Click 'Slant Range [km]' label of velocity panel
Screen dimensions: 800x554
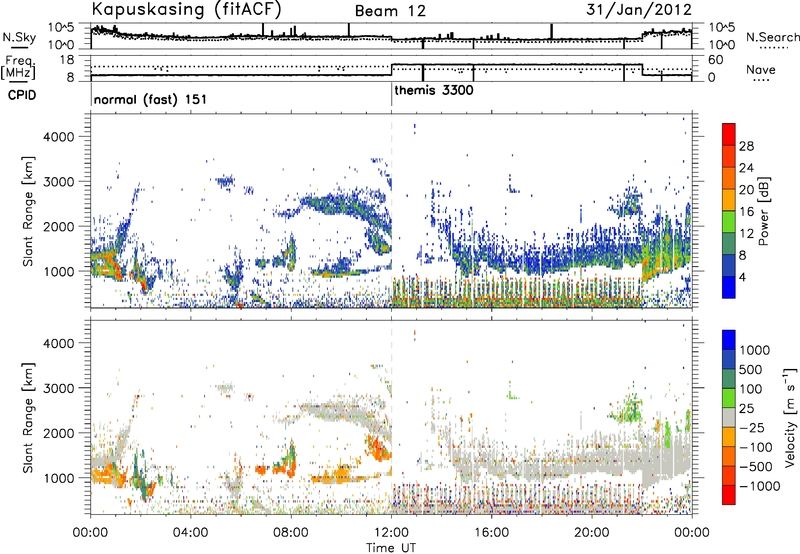pyautogui.click(x=29, y=418)
